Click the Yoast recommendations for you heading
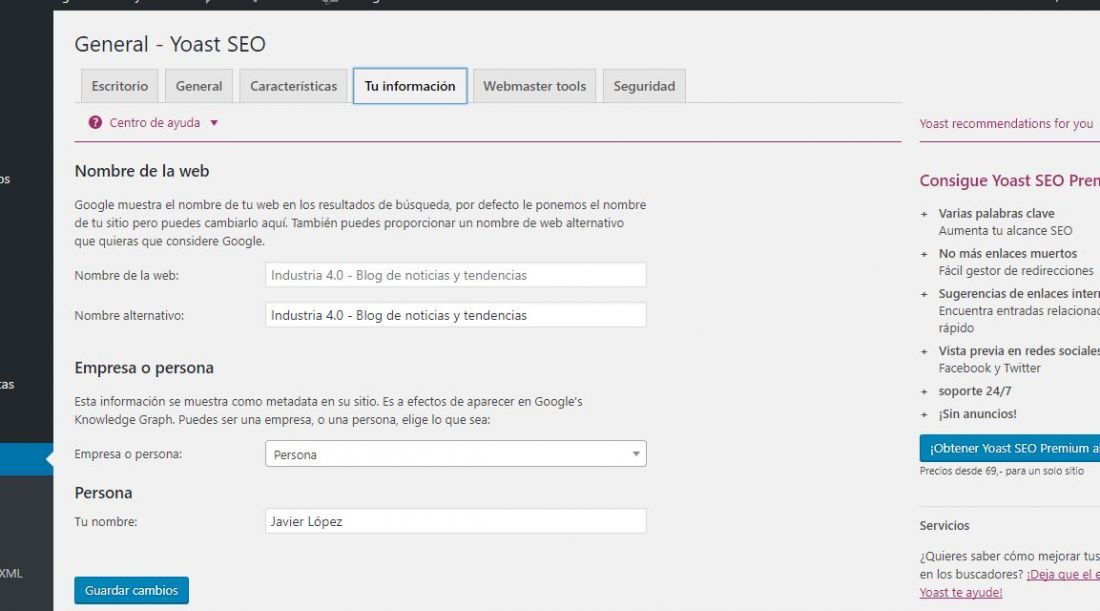 click(x=1006, y=123)
